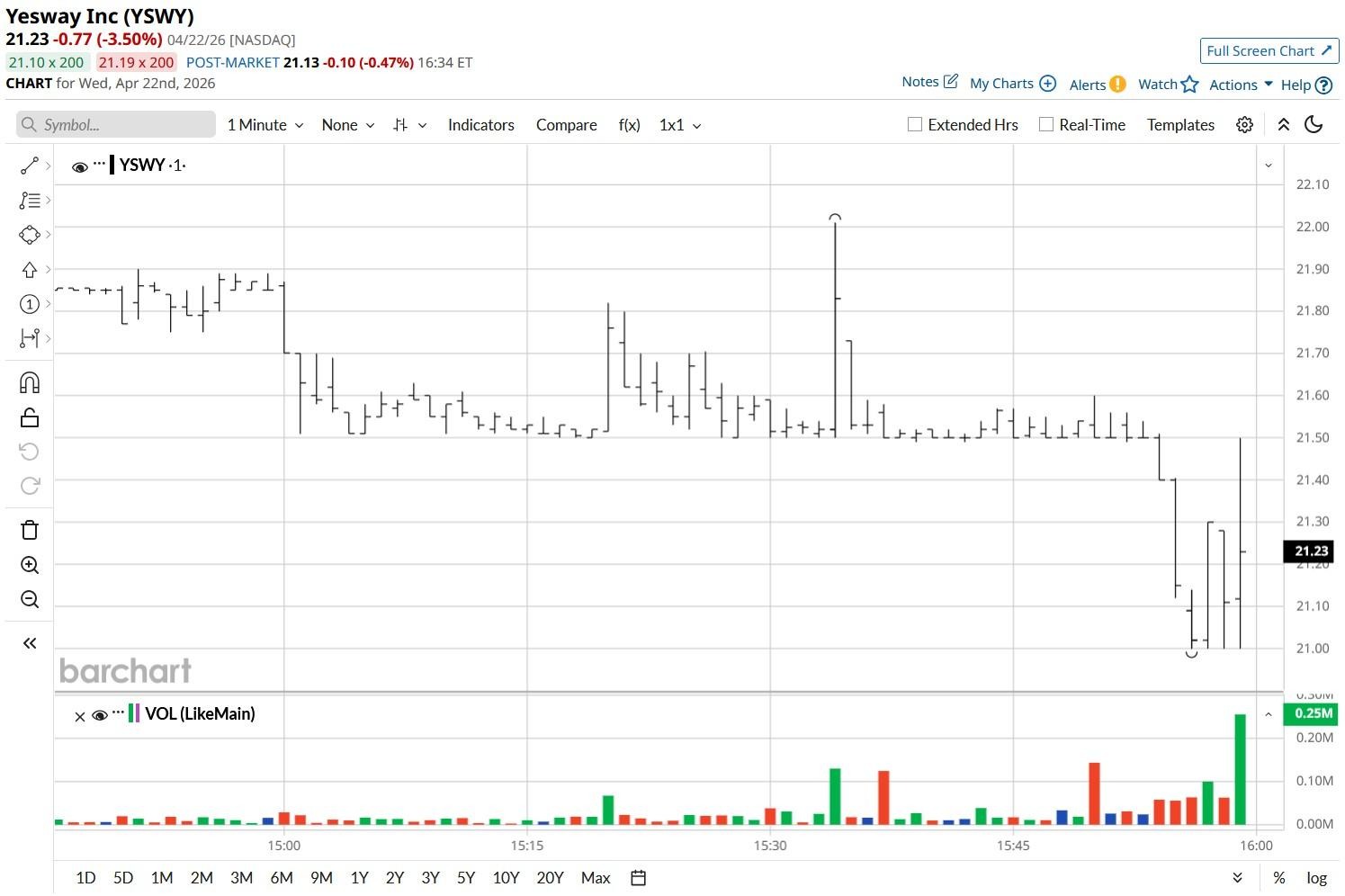This screenshot has width=1345, height=896.
Task: Open chart settings gear
Action: pos(1244,125)
